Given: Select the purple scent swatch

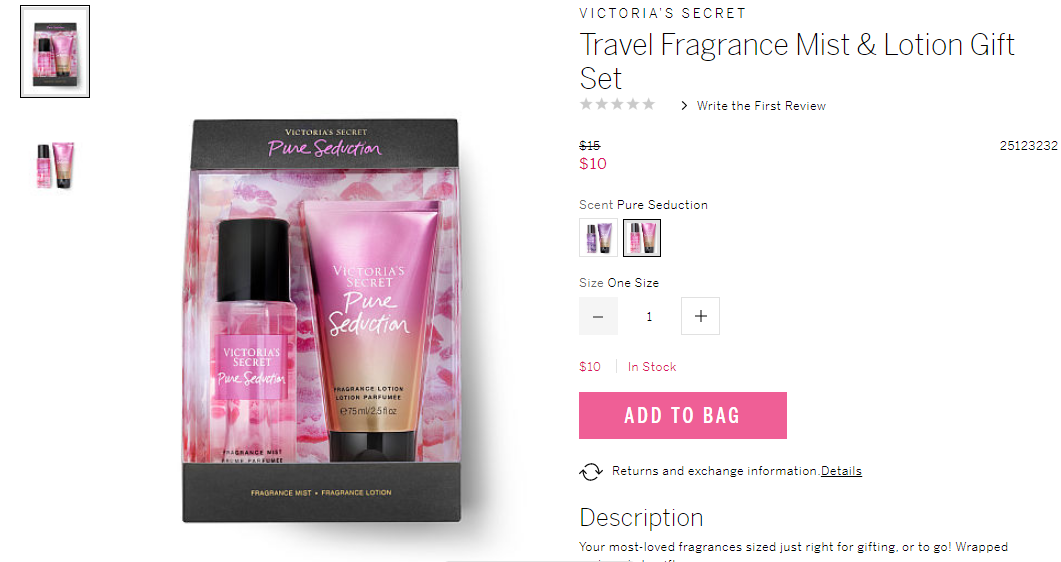Looking at the screenshot, I should 598,238.
